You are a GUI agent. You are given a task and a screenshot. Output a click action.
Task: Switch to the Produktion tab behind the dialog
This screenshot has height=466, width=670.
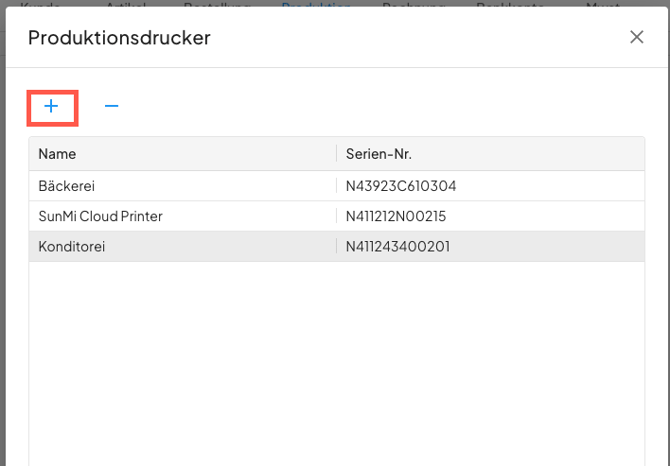(x=316, y=5)
